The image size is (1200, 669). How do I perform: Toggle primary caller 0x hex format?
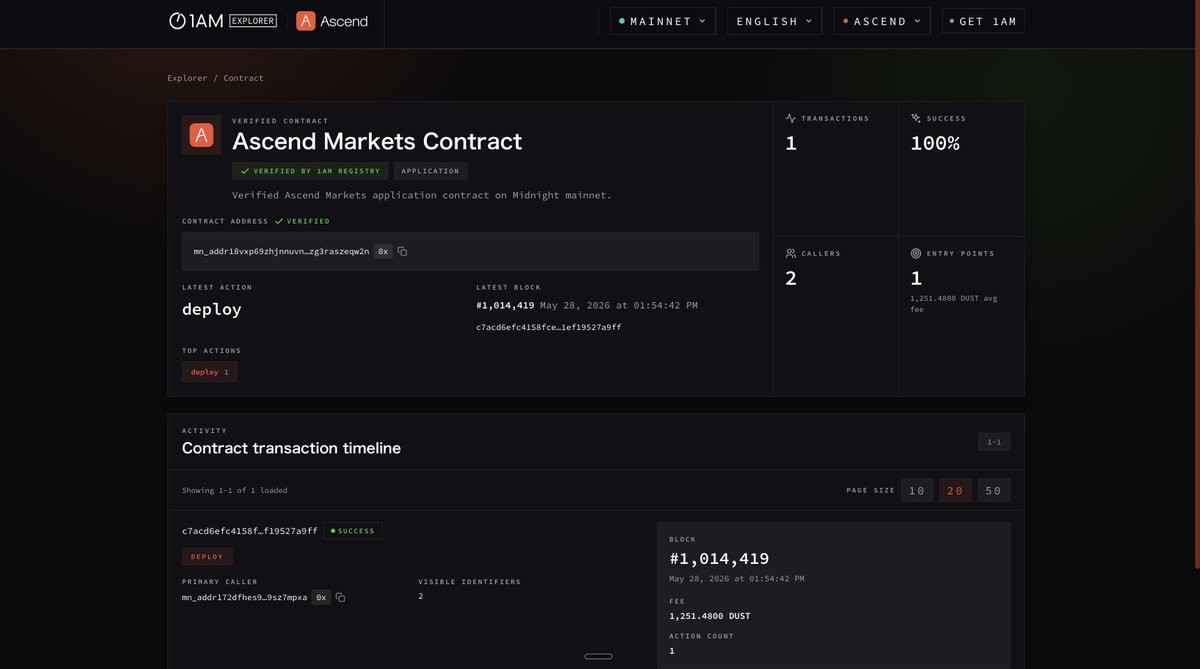pos(321,597)
